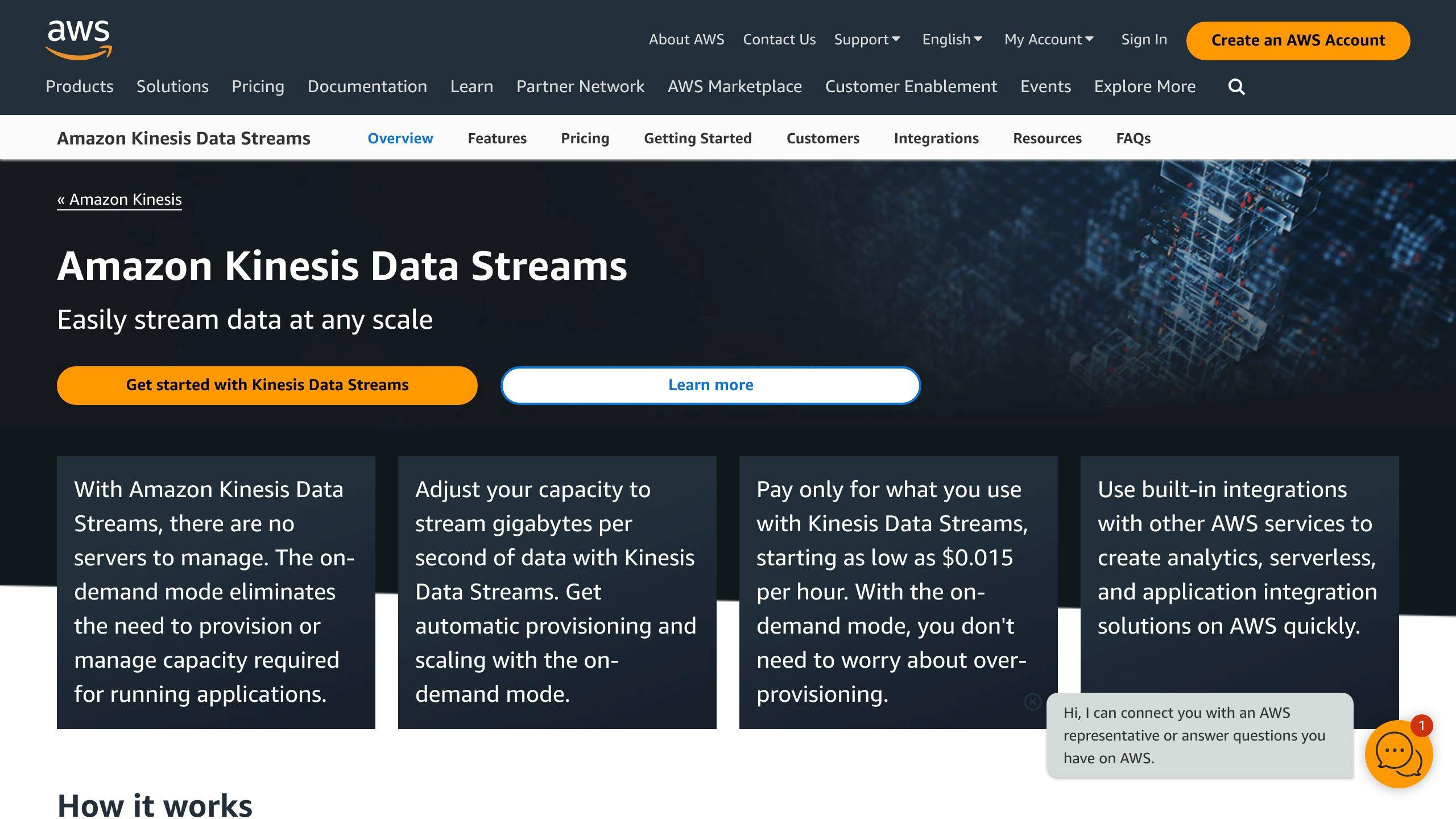
Task: Open the search magnifier icon
Action: [x=1236, y=86]
